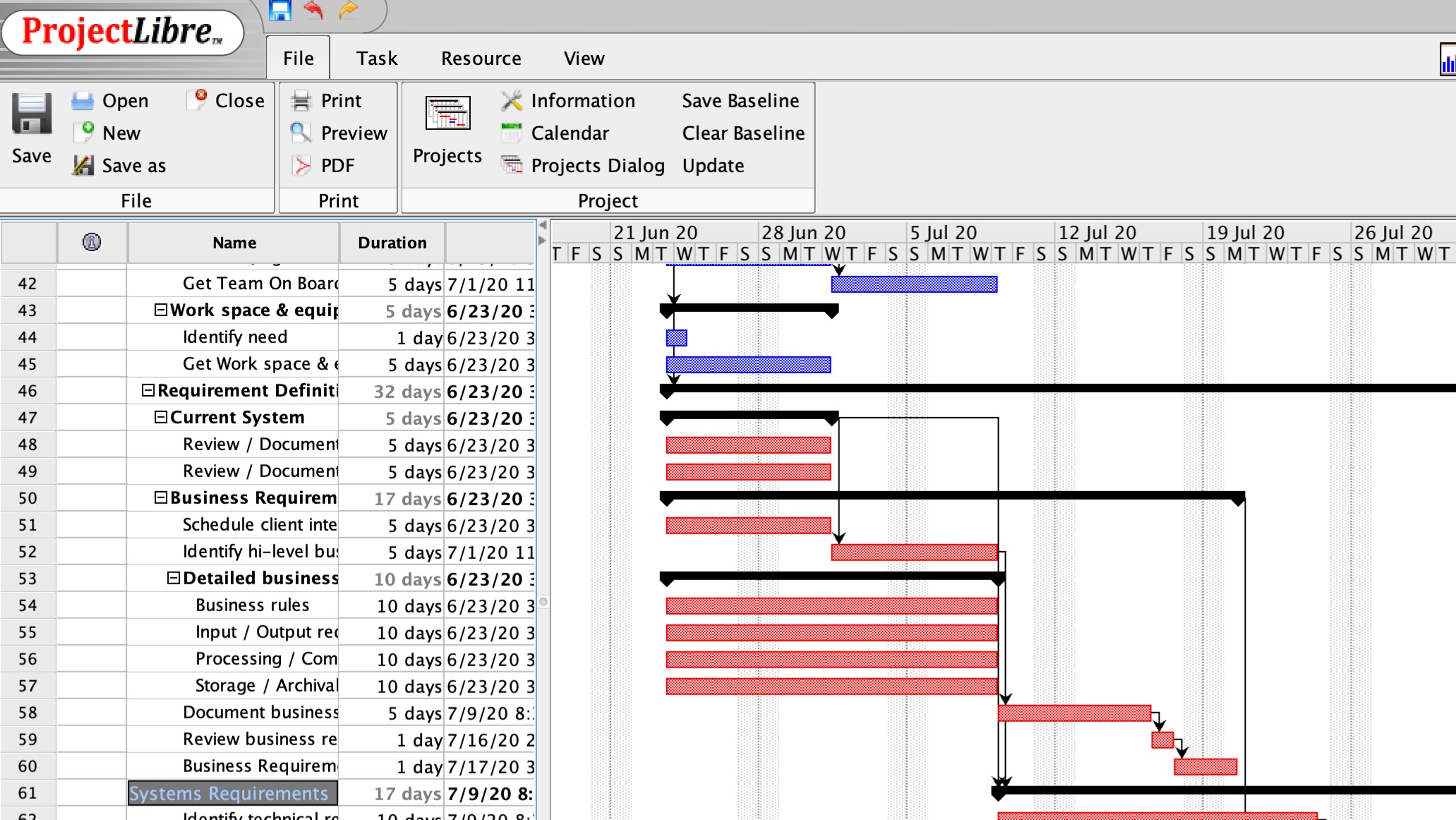Screen dimensions: 1456x820
Task: Click the undo arrow in quick toolbar
Action: pos(314,11)
